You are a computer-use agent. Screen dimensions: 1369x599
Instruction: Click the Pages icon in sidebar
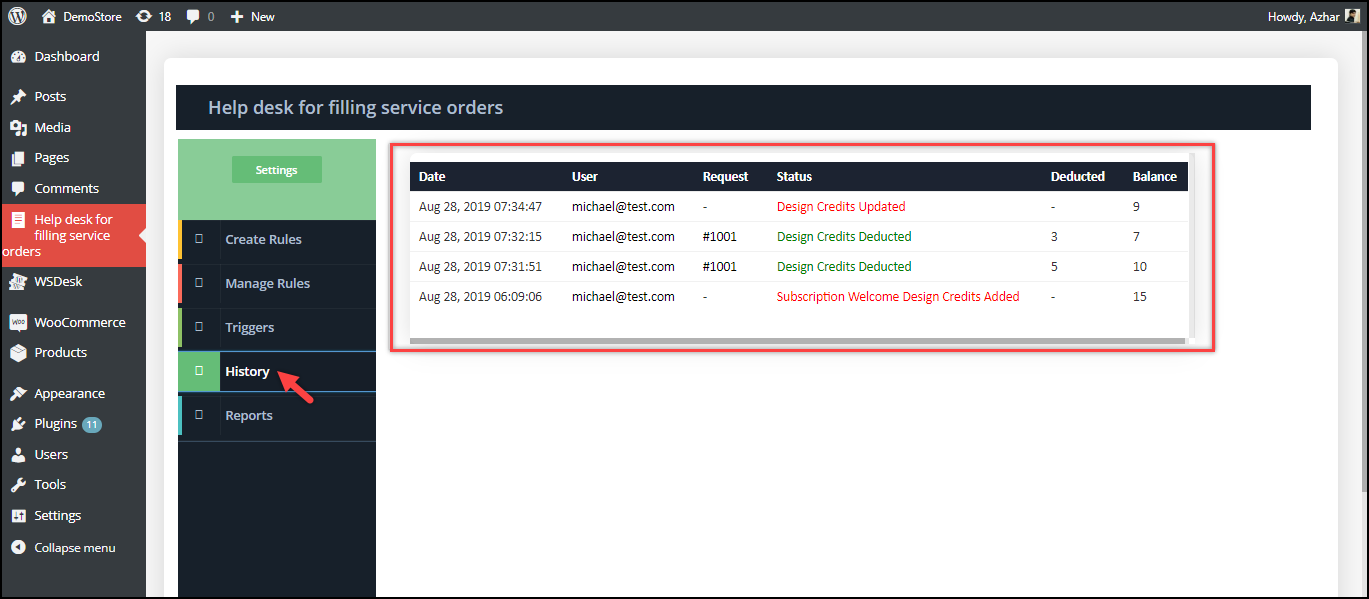click(x=18, y=158)
